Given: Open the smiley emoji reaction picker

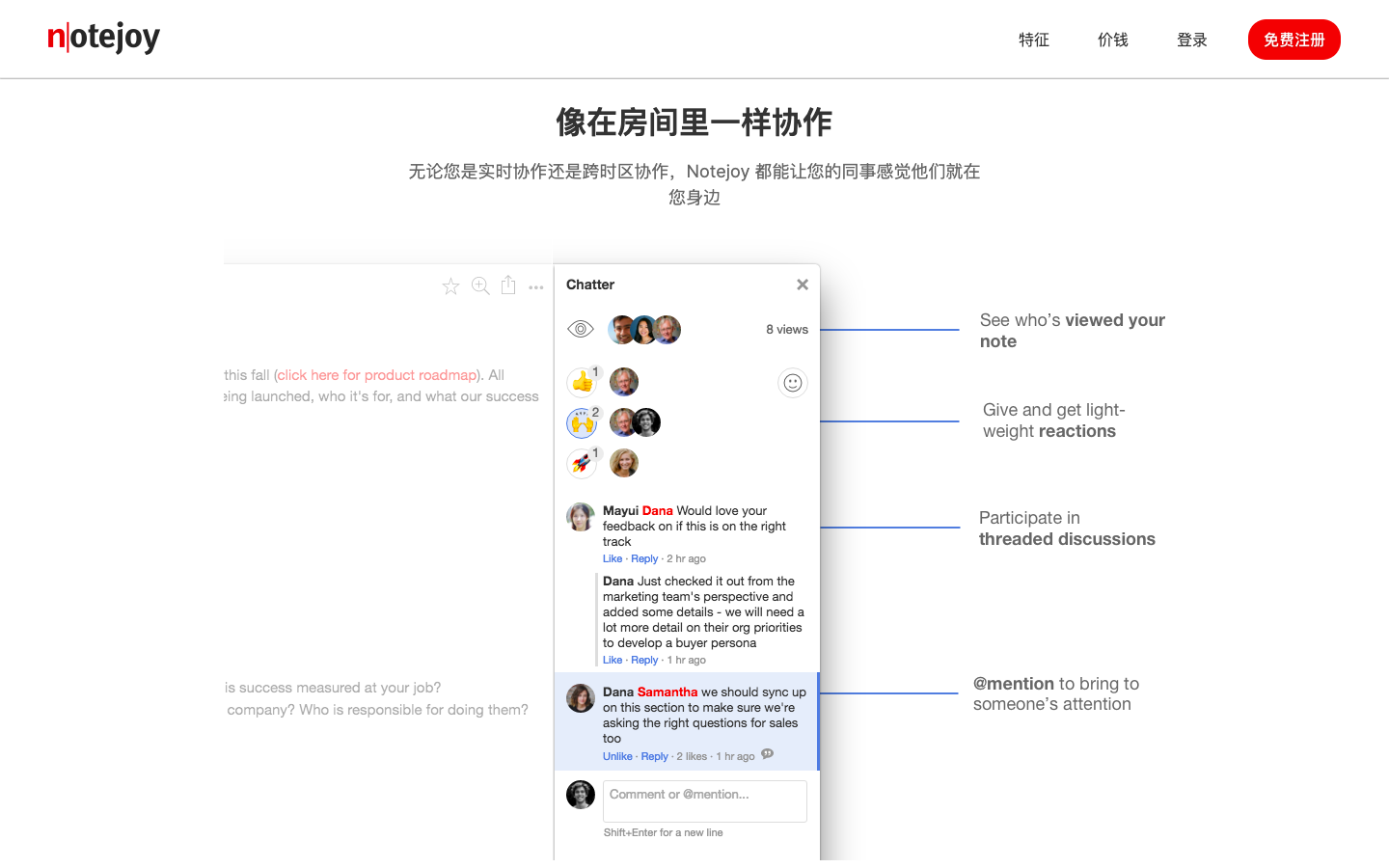Looking at the screenshot, I should click(792, 383).
